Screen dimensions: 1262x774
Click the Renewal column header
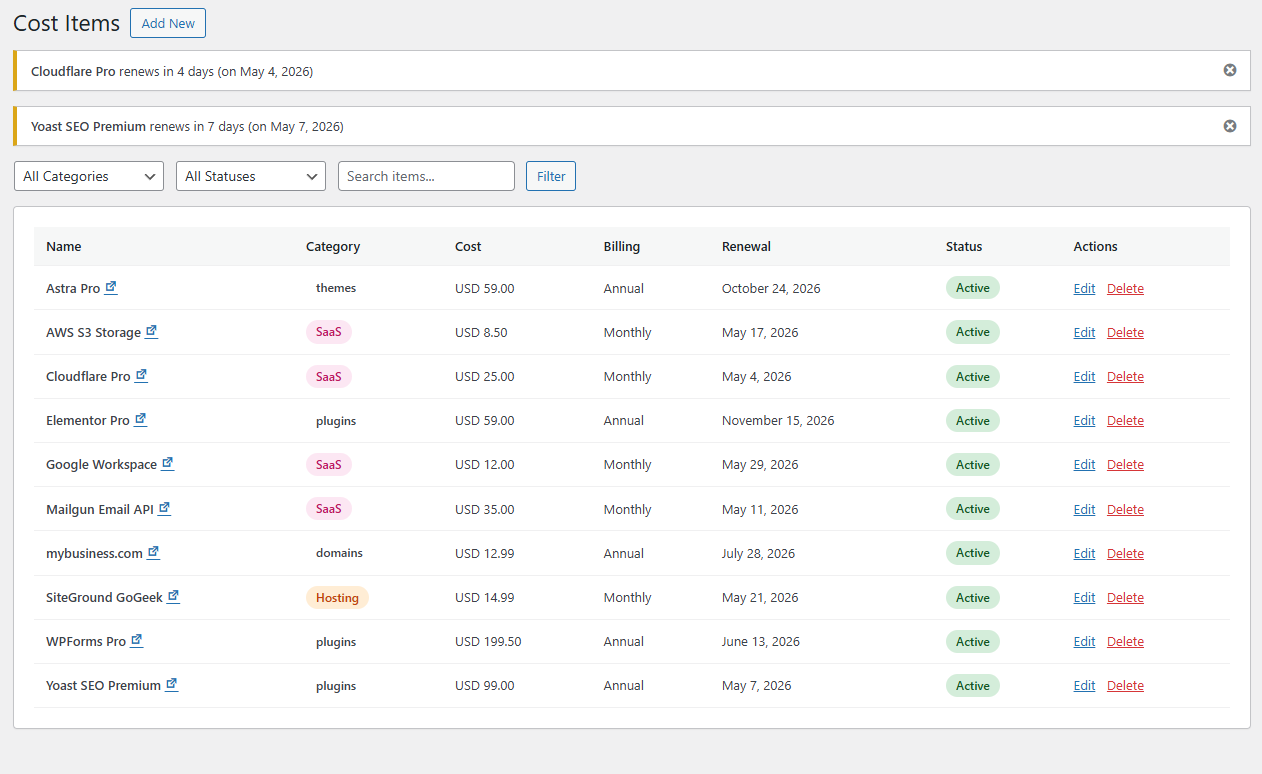tap(746, 246)
